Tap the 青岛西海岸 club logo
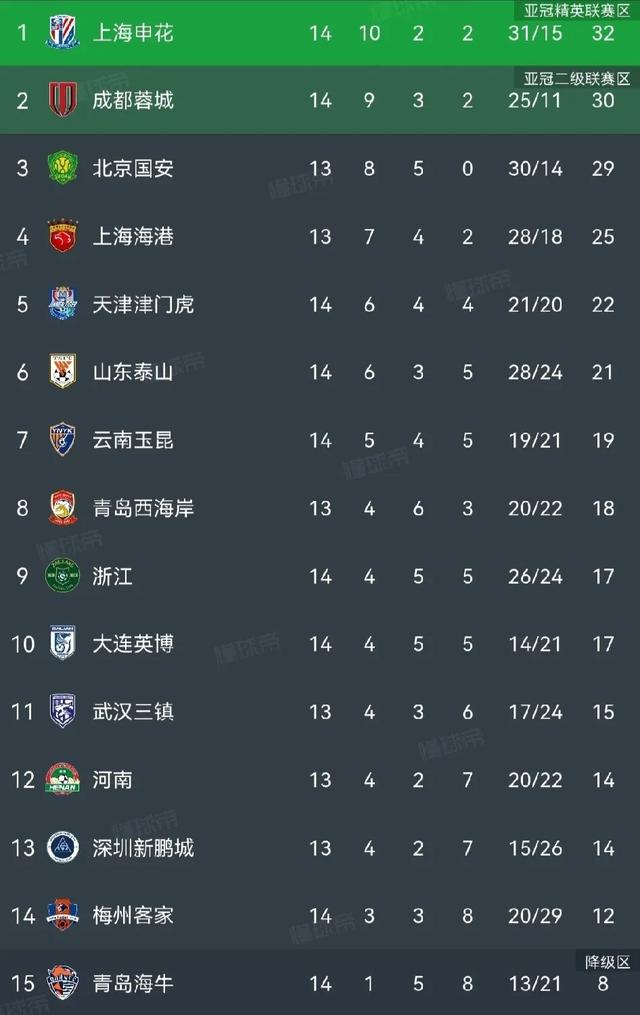Screen dimensions: 640x1015 [x=63, y=508]
